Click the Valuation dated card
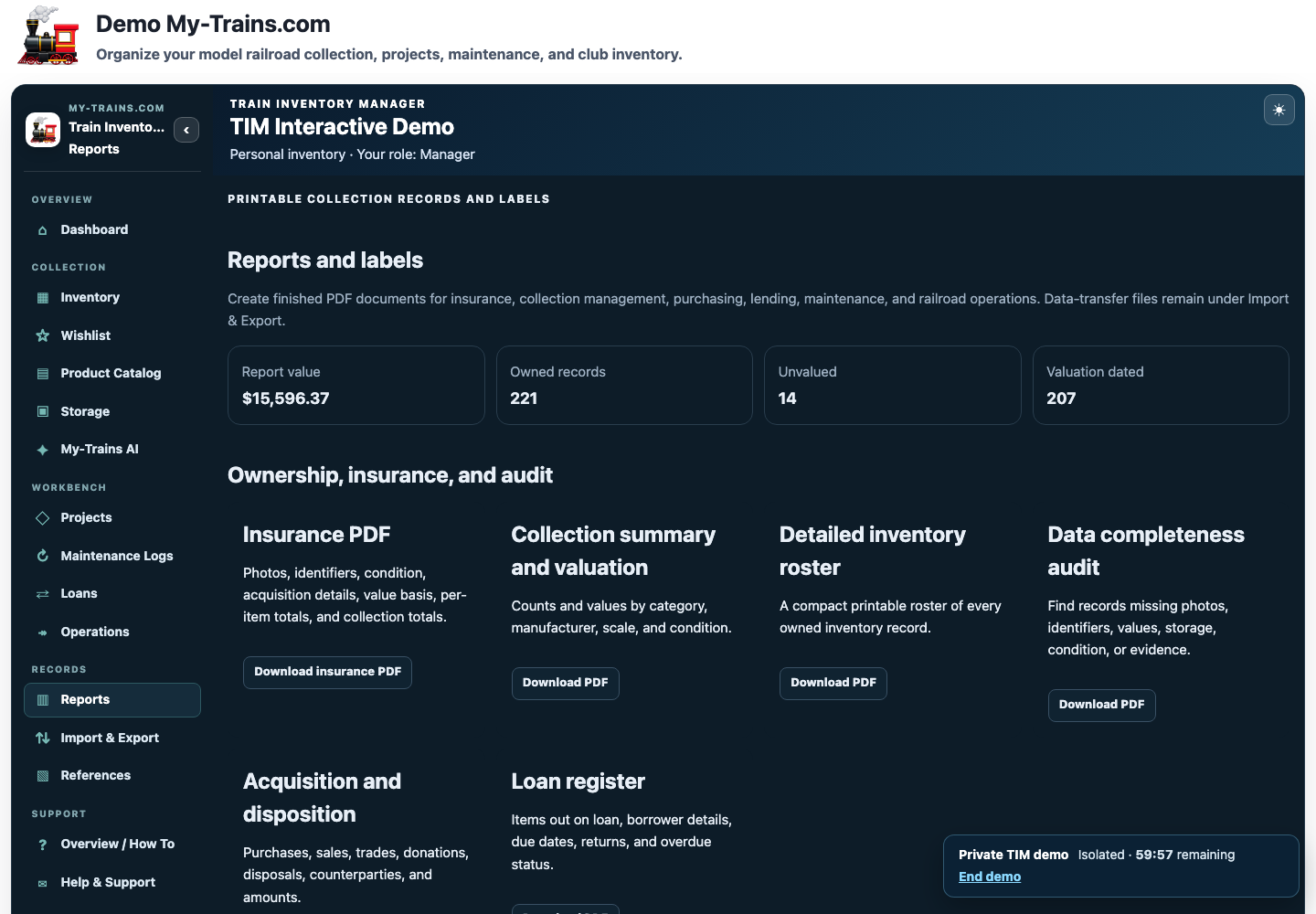1316x914 pixels. click(x=1161, y=385)
